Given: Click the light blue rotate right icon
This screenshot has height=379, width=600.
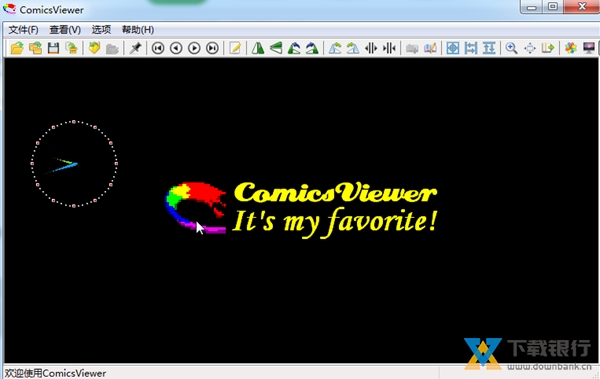Looking at the screenshot, I should [353, 48].
